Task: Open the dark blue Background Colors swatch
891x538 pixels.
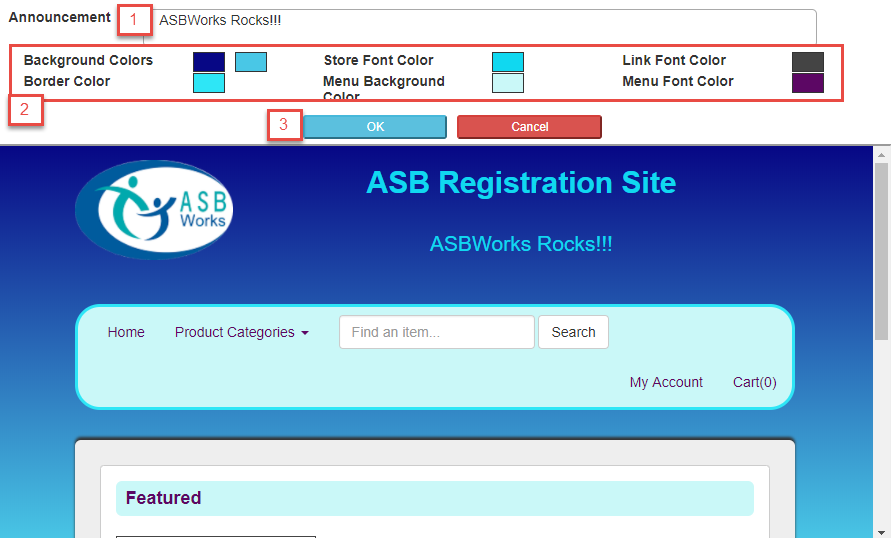Action: point(209,62)
